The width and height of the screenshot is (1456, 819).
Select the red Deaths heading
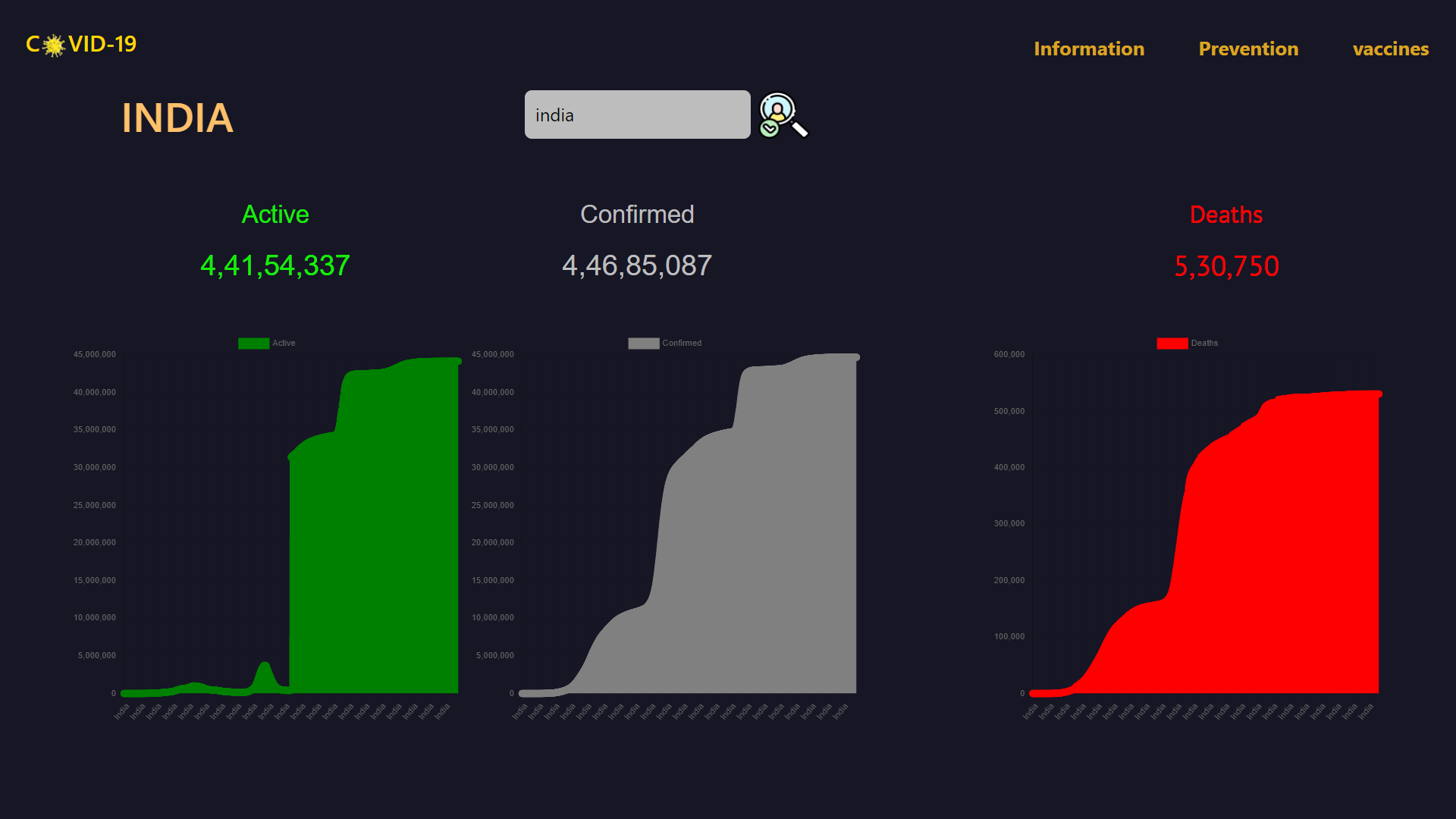click(1226, 215)
